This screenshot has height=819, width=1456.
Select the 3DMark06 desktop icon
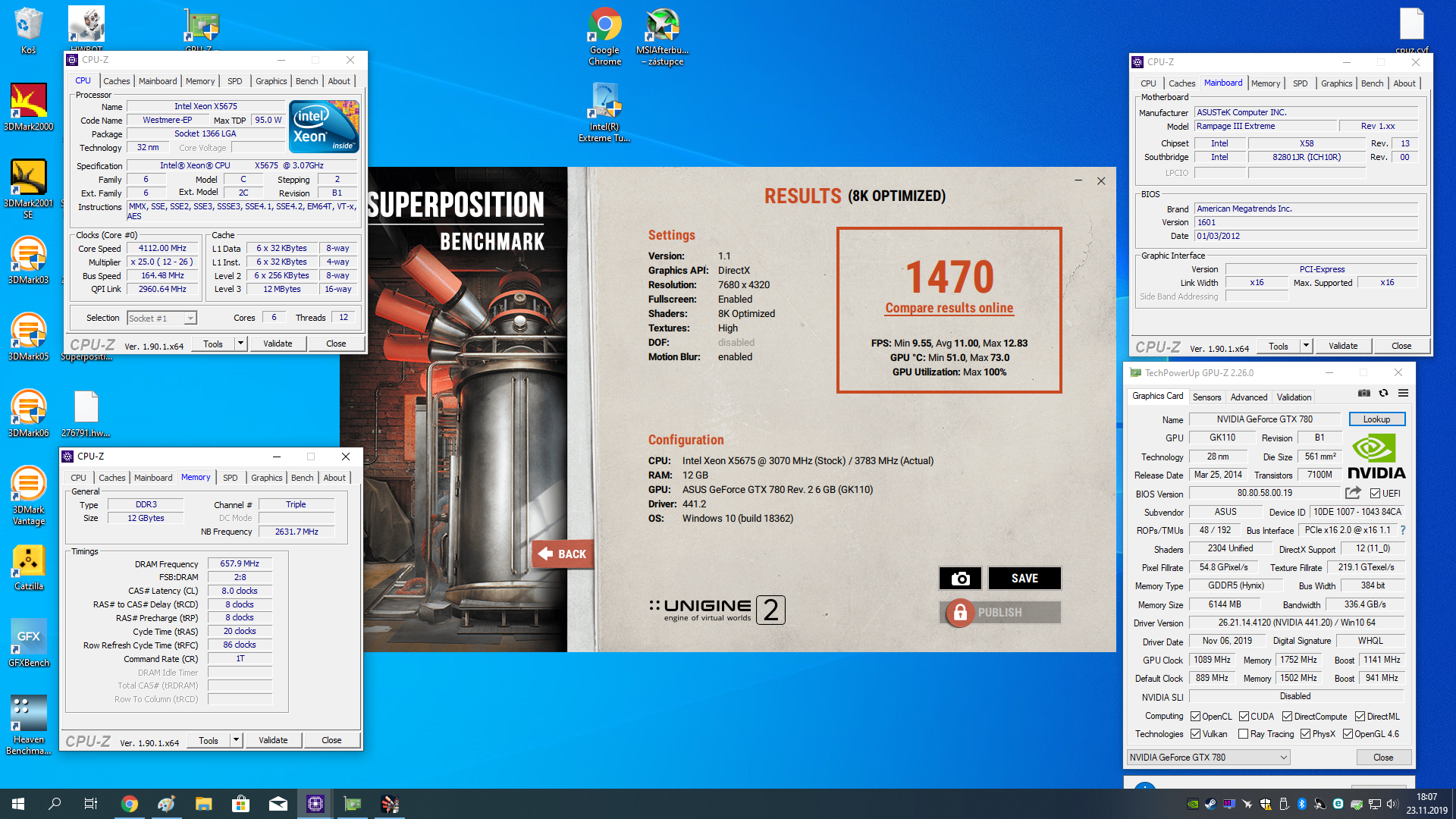29,413
